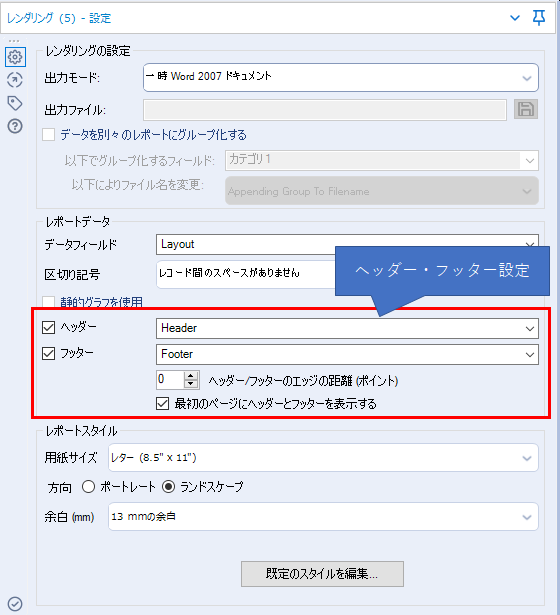This screenshot has width=560, height=615.
Task: Click the レポートスタイル group label
Action: 81,431
